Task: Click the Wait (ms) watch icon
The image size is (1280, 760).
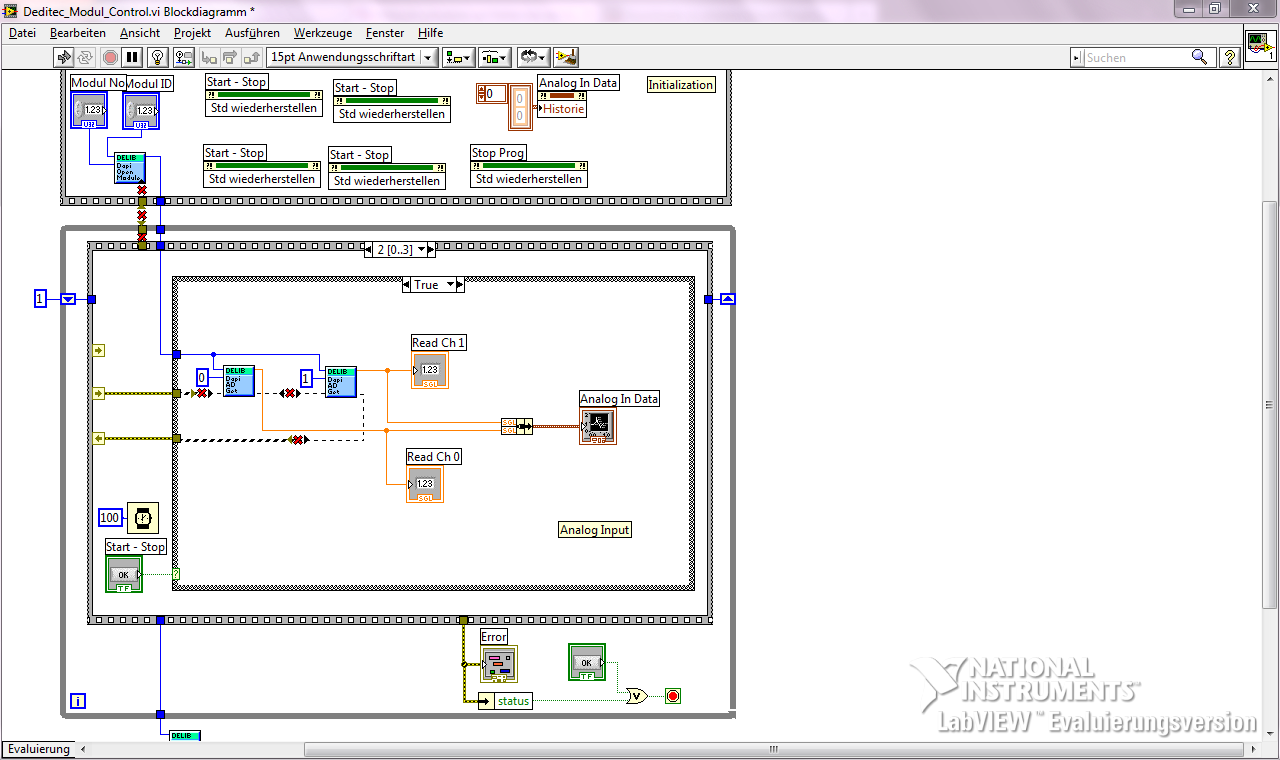Action: coord(143,517)
